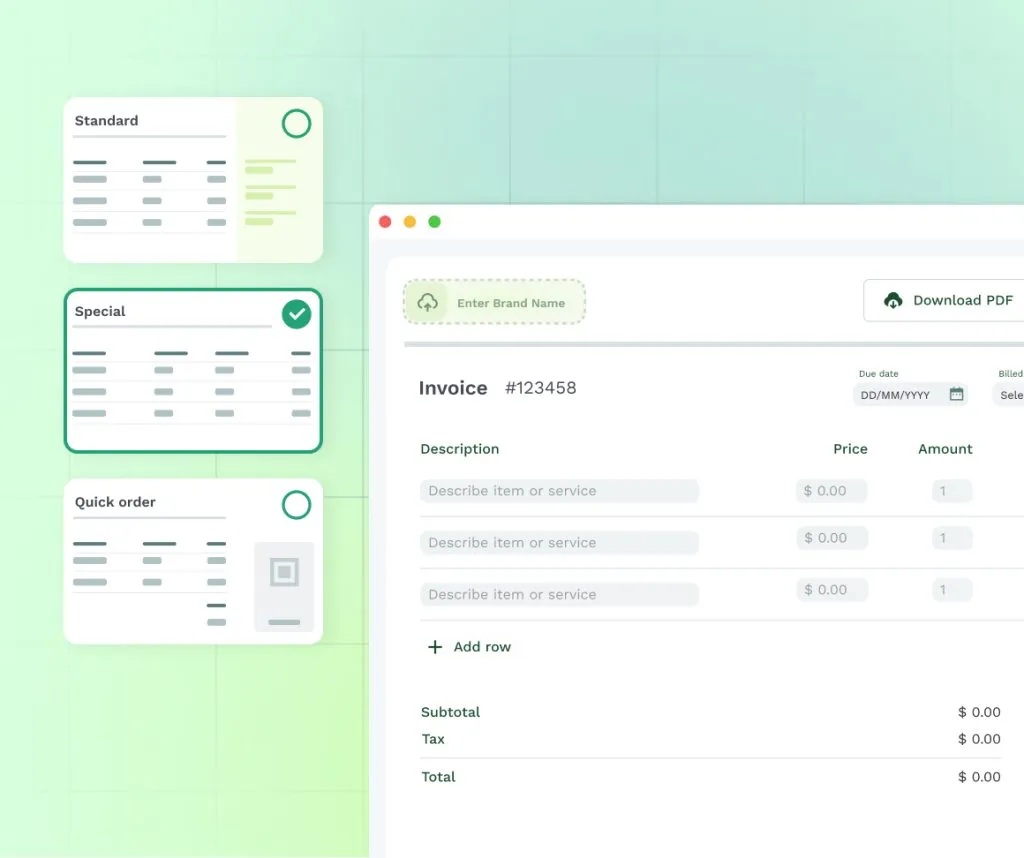
Task: Click the Add row link
Action: click(482, 647)
